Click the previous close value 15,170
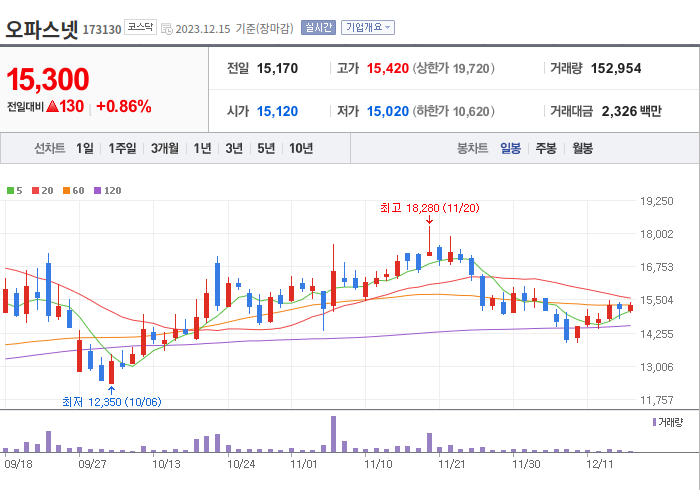Viewport: 700px width, 490px height. pyautogui.click(x=277, y=68)
